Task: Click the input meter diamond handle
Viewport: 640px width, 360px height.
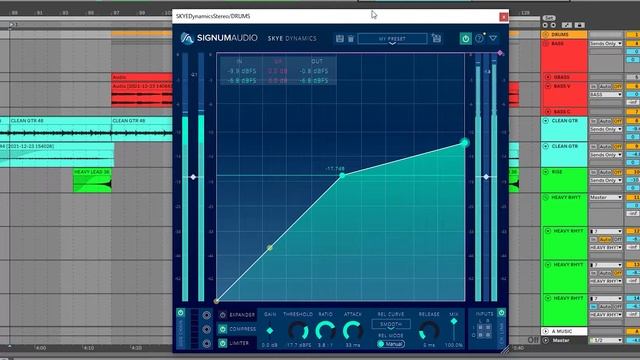Action: tap(193, 177)
